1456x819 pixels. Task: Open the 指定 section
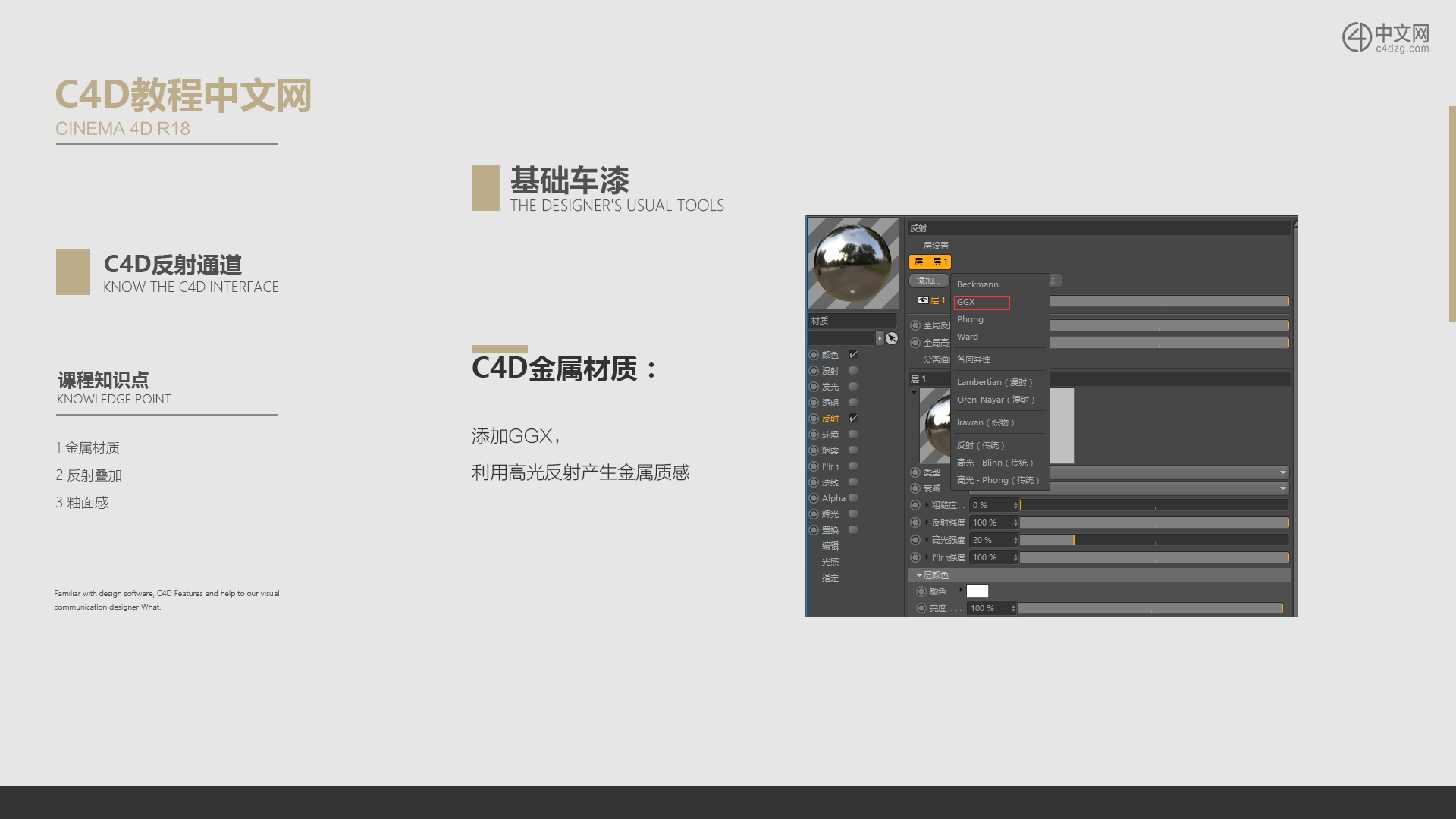pos(830,578)
